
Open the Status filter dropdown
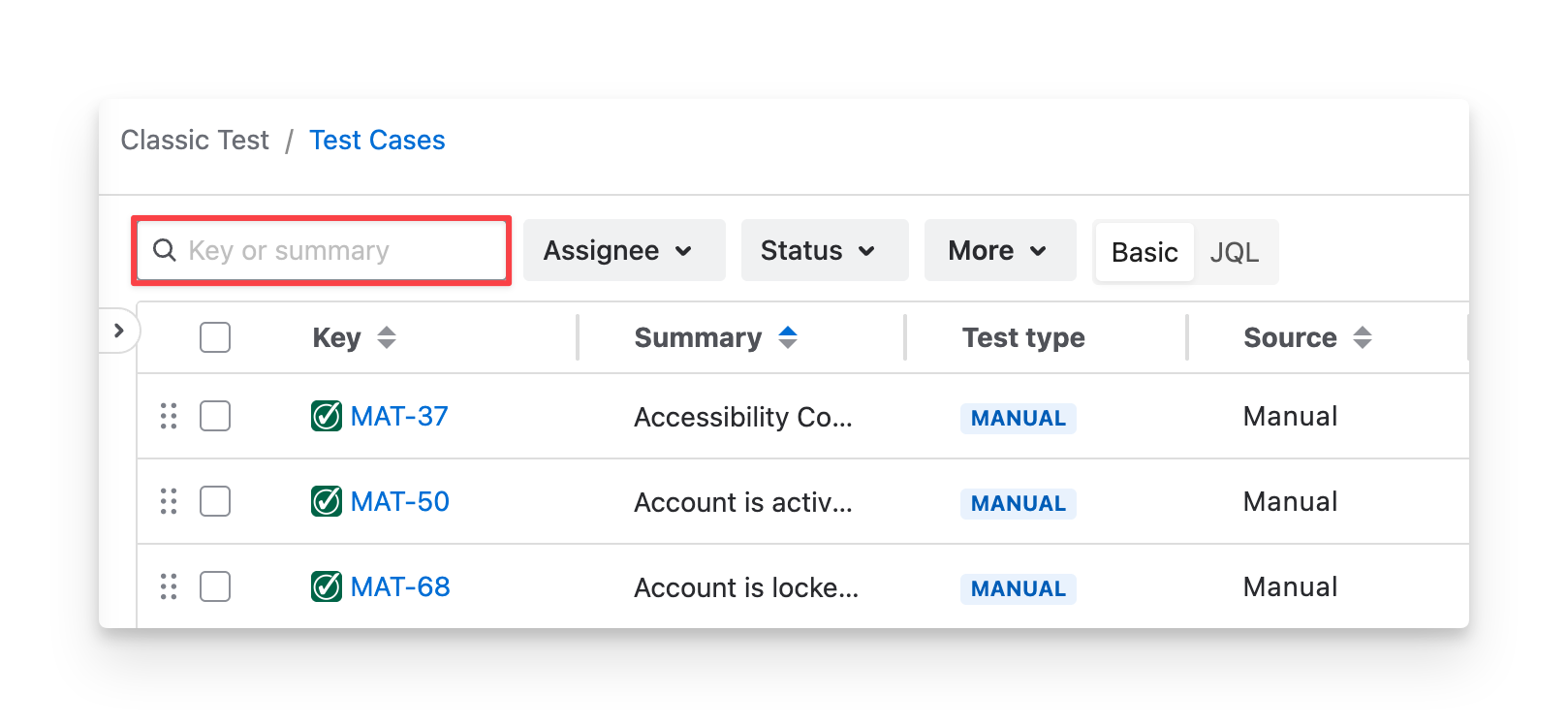pos(825,250)
